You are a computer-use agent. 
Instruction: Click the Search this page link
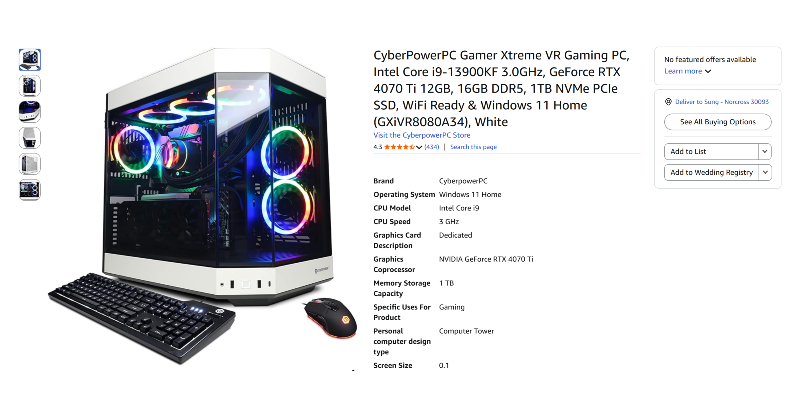(x=473, y=147)
